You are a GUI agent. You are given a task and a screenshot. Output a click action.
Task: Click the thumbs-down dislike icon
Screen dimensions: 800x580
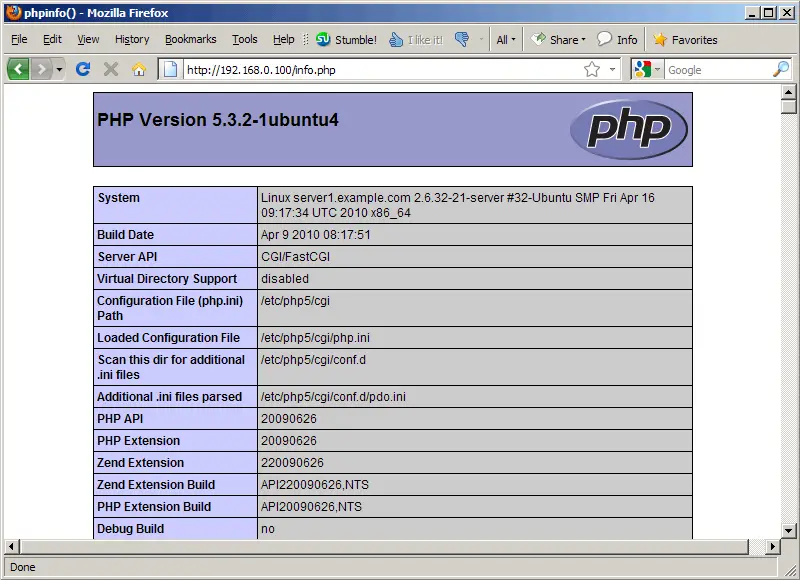462,39
